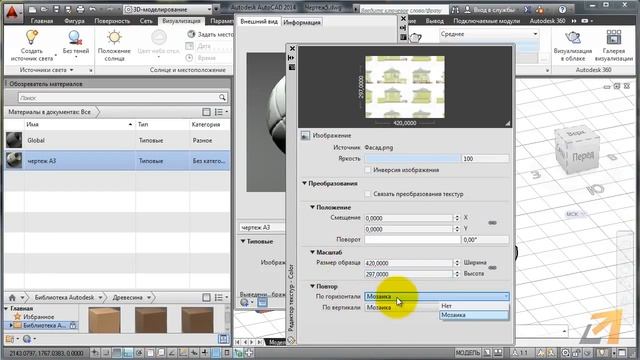Image resolution: width=640 pixels, height=360 pixels.
Task: Expand the Библиотека Autodesk breadcrumb dropdown
Action: [100, 298]
